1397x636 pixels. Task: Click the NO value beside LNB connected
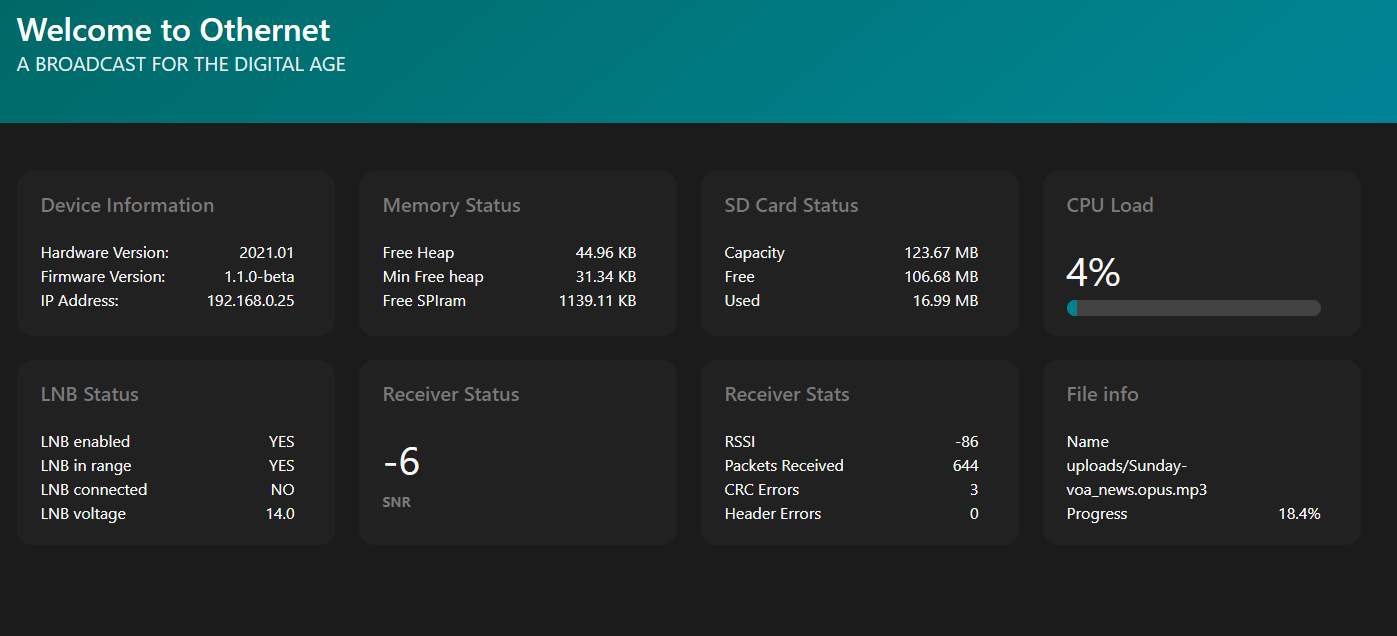(283, 490)
